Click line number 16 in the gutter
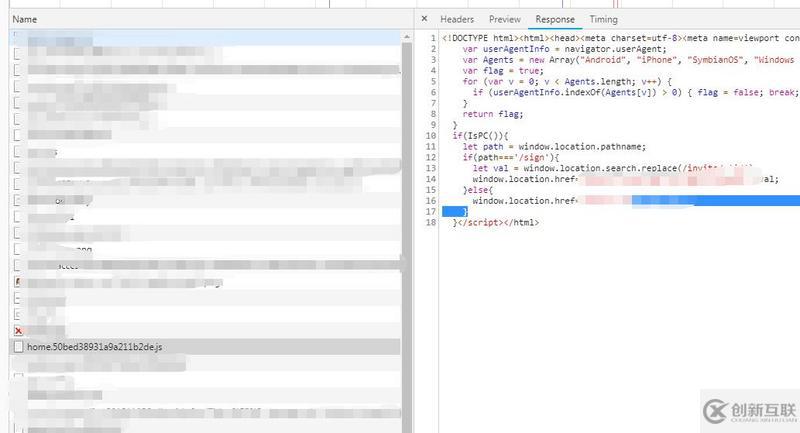The image size is (800, 433). [x=431, y=200]
